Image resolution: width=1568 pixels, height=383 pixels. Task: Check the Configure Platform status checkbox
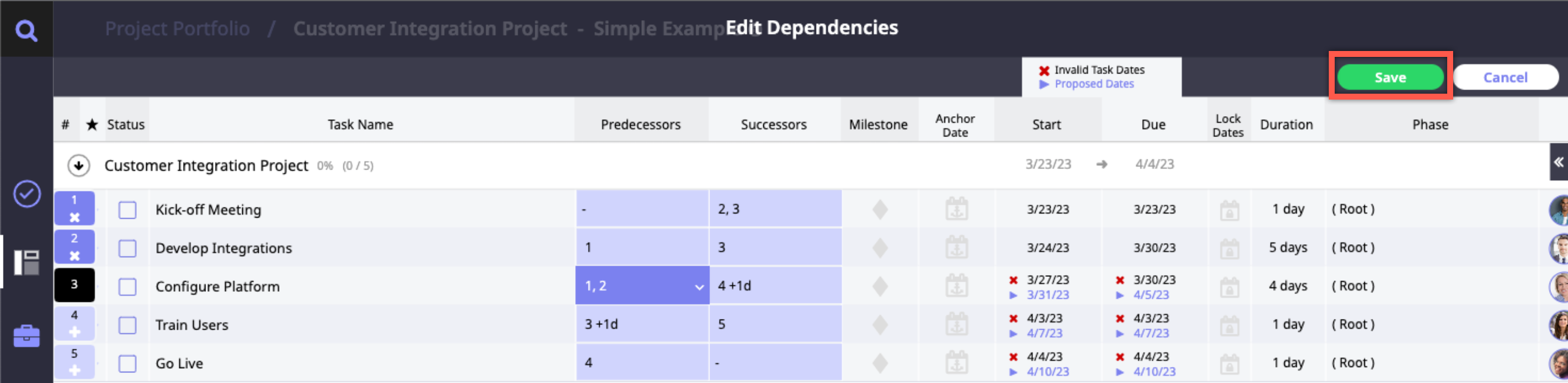[x=127, y=286]
